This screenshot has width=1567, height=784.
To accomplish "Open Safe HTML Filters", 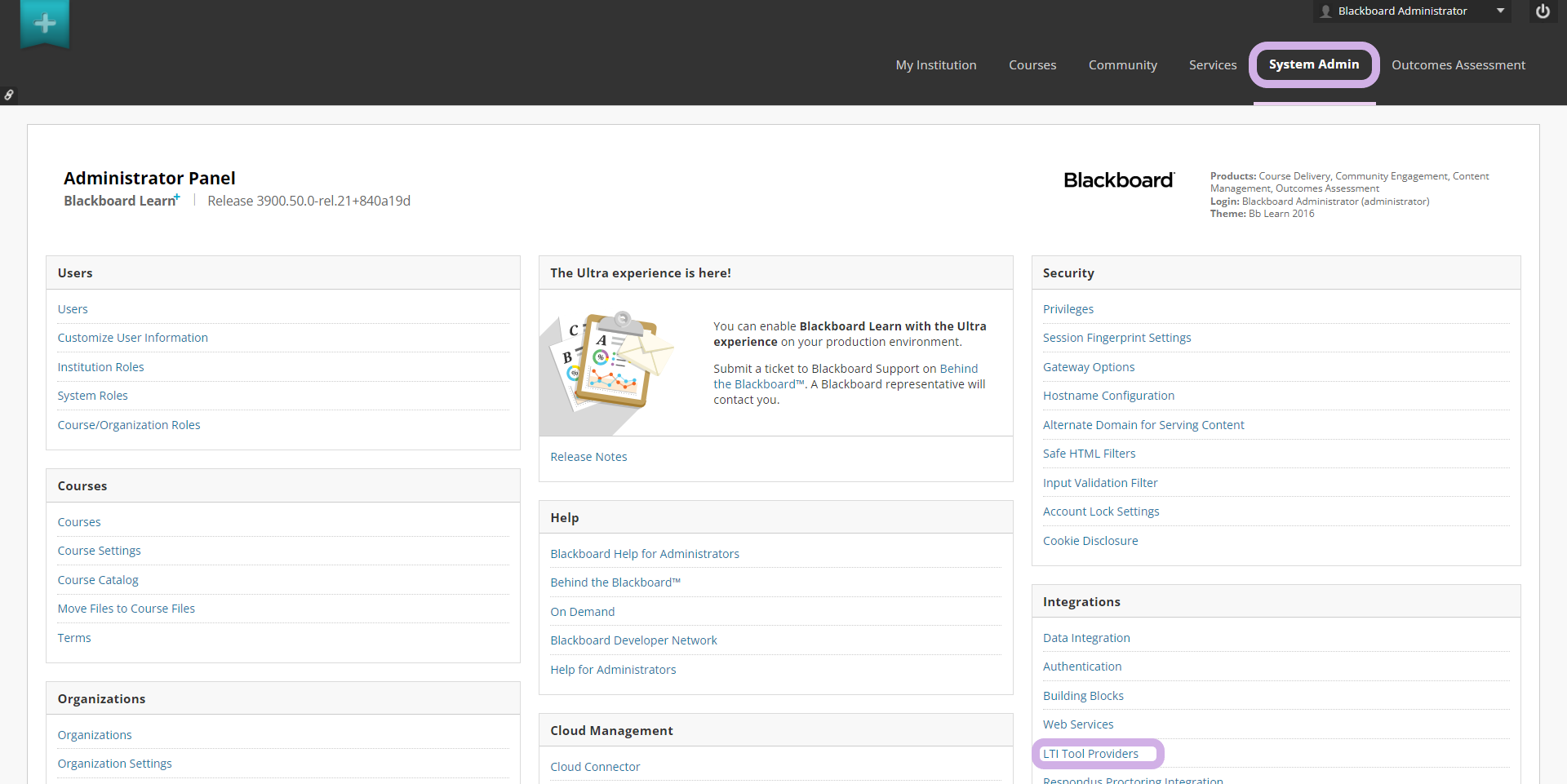I will (1090, 454).
